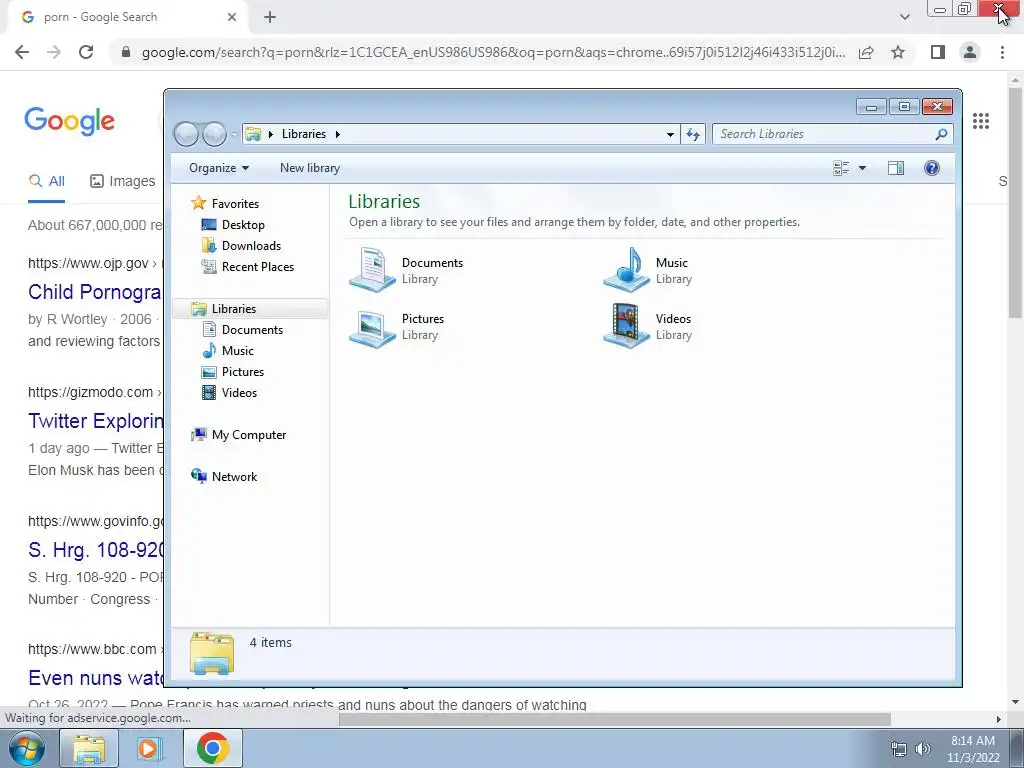The width and height of the screenshot is (1024, 768).
Task: Click the Explorer Back arrow button
Action: 187,134
